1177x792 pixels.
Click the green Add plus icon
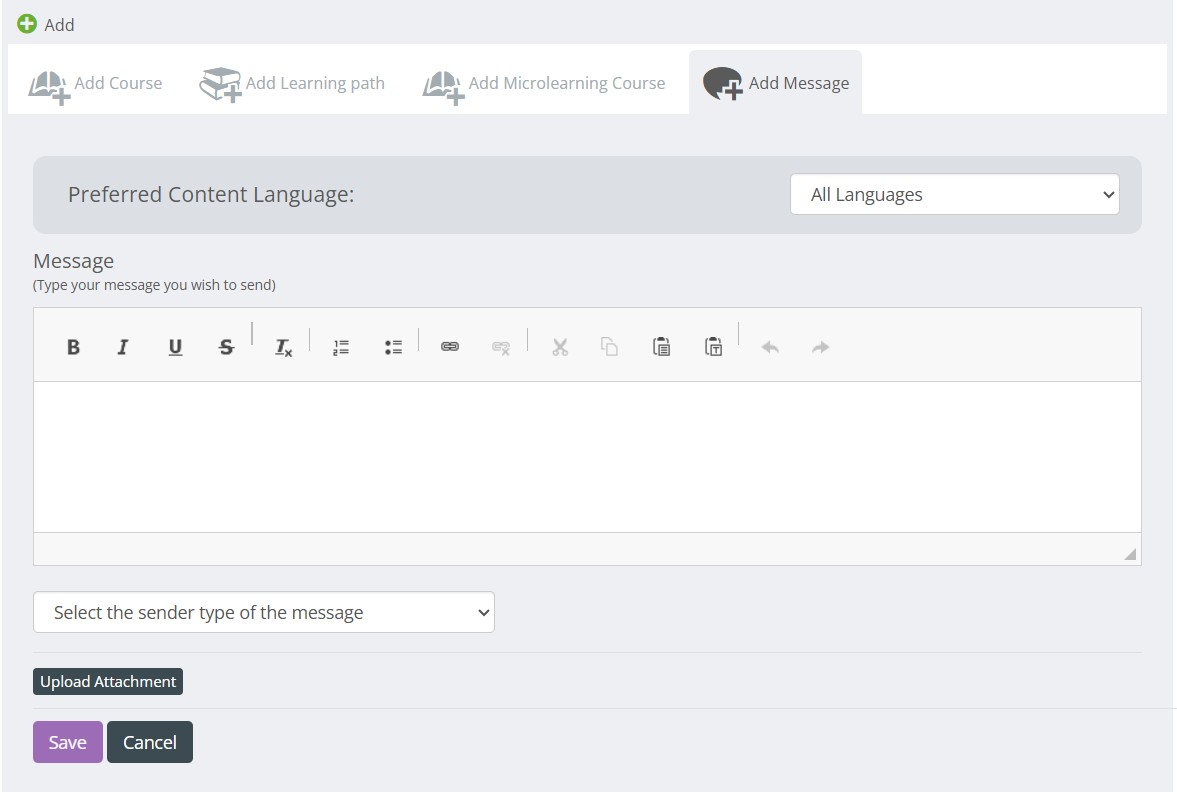(x=26, y=24)
